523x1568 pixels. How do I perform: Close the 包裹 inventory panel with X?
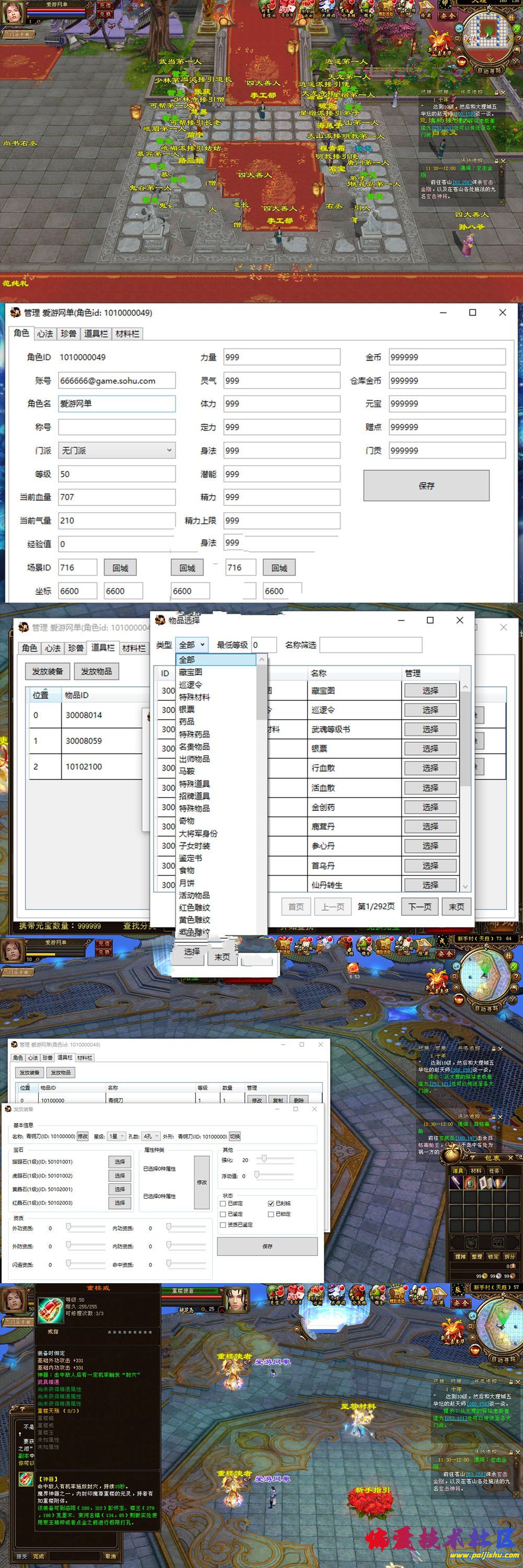[x=510, y=1158]
